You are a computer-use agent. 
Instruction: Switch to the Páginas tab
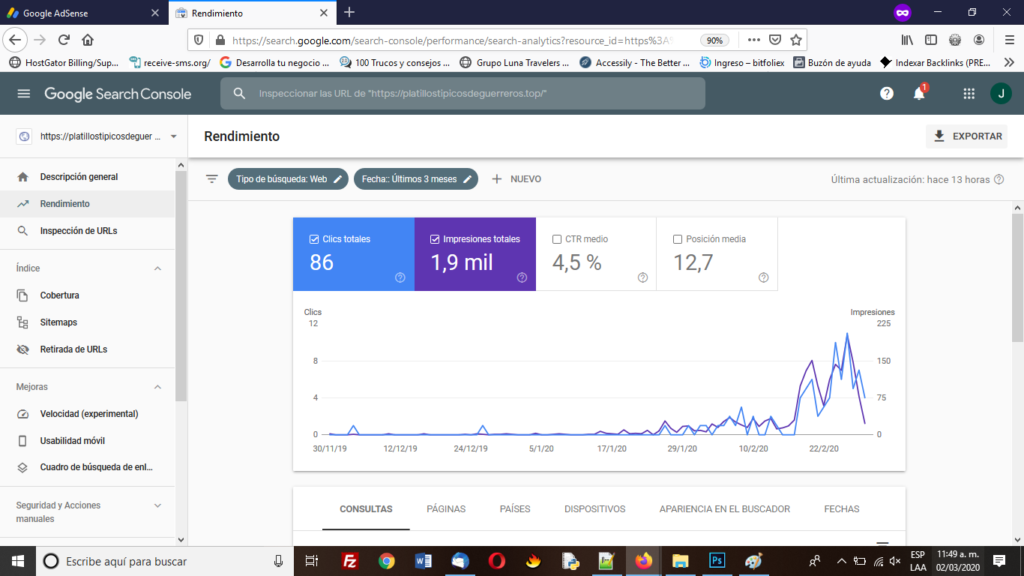click(446, 509)
